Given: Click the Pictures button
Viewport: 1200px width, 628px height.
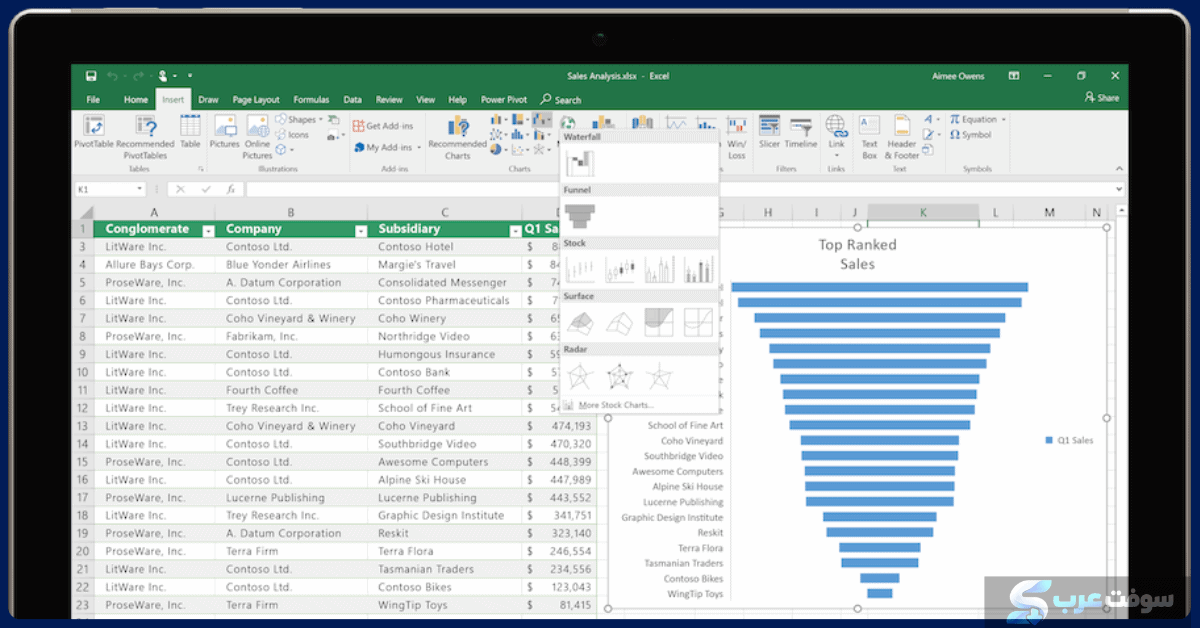Looking at the screenshot, I should [x=225, y=131].
